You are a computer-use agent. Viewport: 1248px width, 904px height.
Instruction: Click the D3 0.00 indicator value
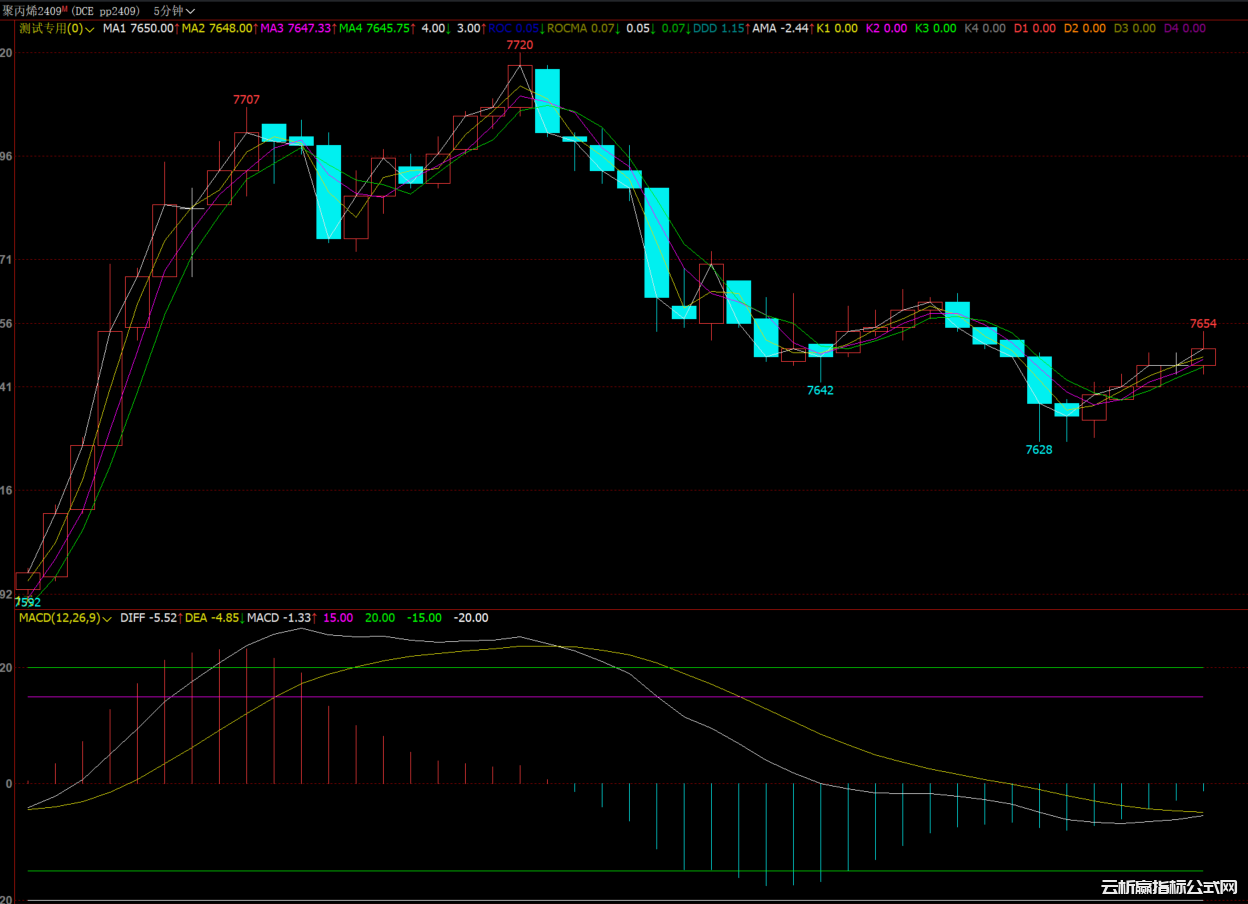point(1135,28)
